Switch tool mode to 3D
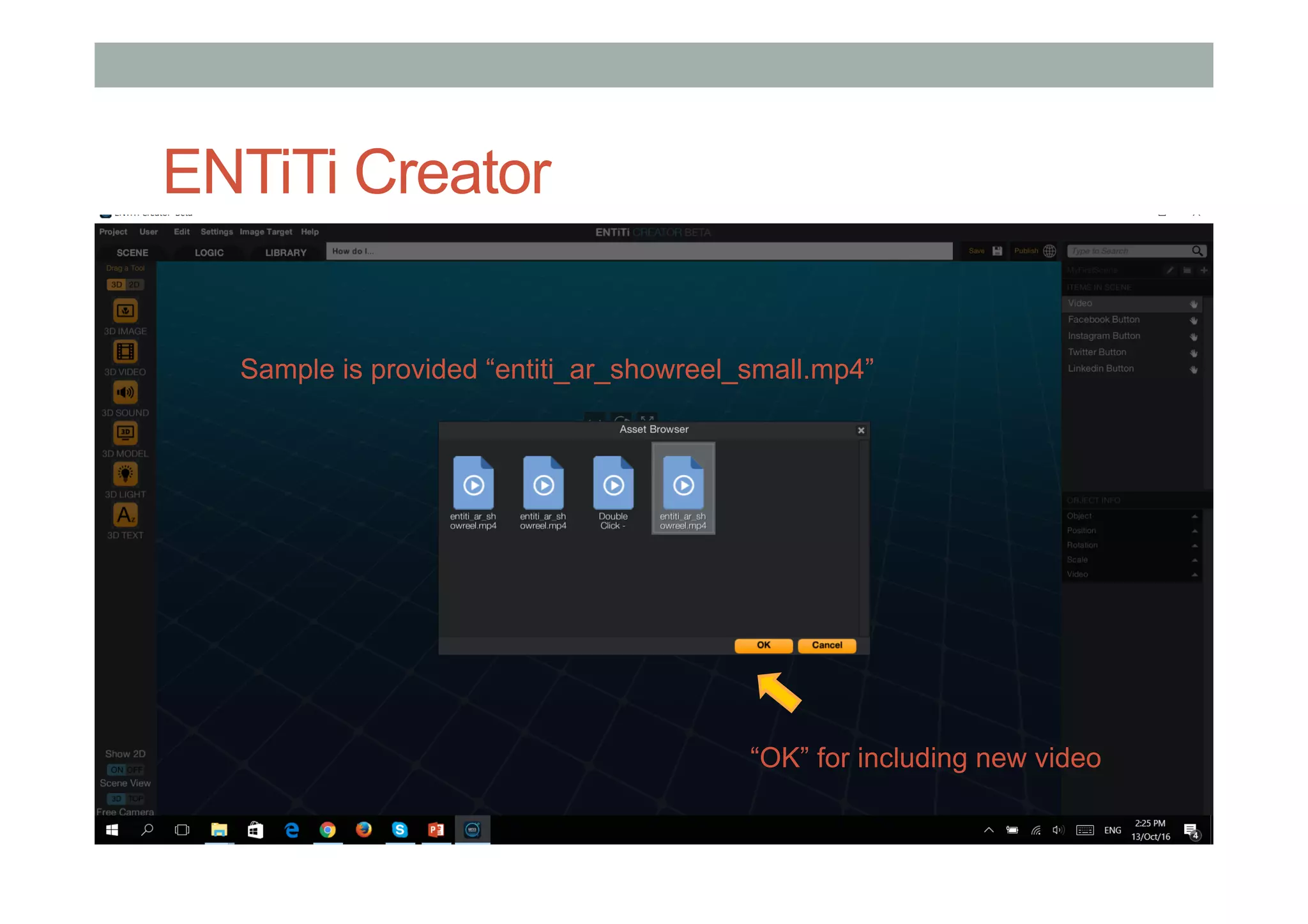This screenshot has height=924, width=1308. pyautogui.click(x=116, y=285)
